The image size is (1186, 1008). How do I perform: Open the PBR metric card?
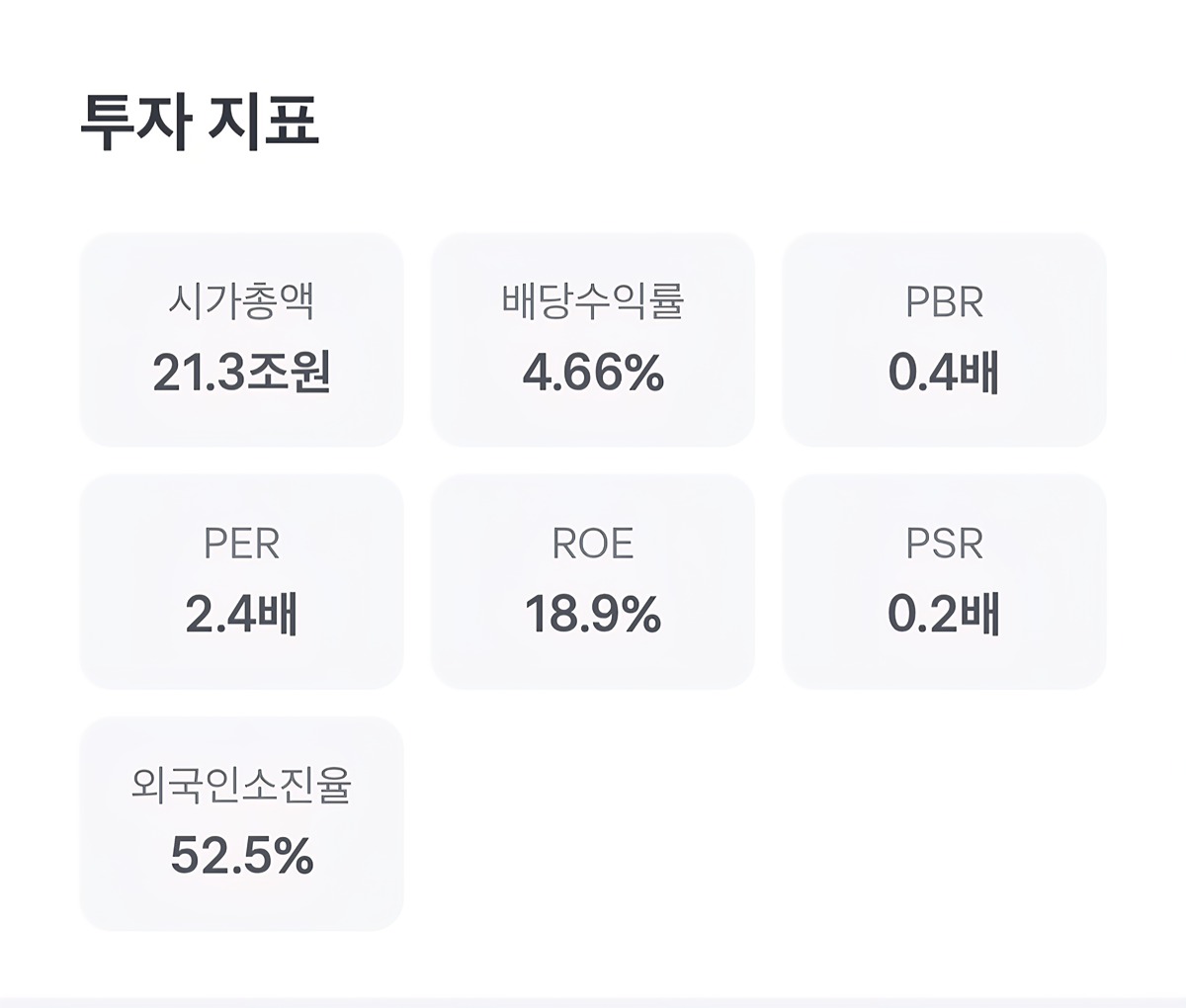[944, 340]
